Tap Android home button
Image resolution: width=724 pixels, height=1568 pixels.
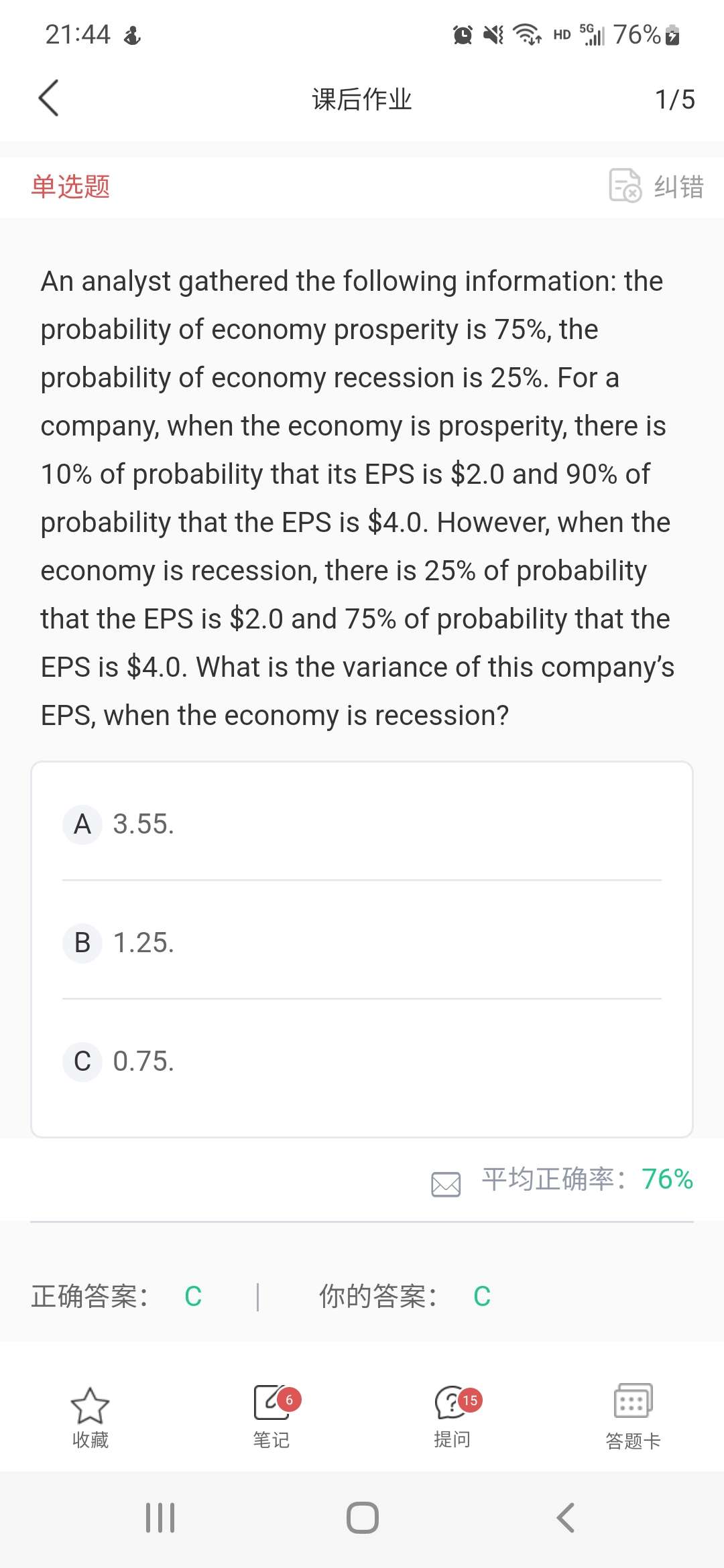pos(362,1518)
